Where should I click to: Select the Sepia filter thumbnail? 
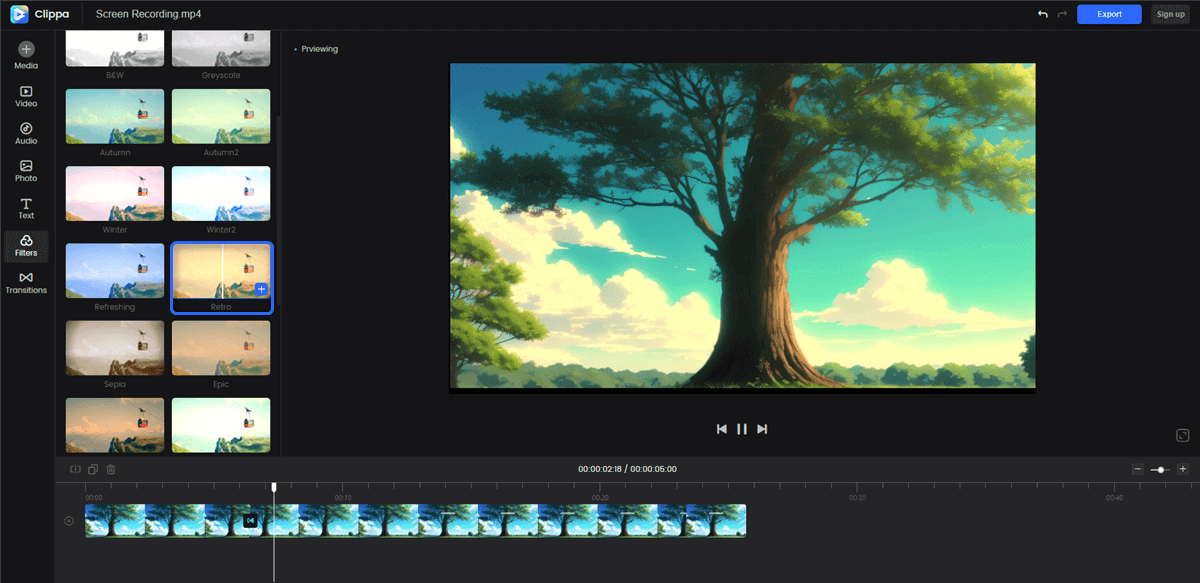coord(115,348)
